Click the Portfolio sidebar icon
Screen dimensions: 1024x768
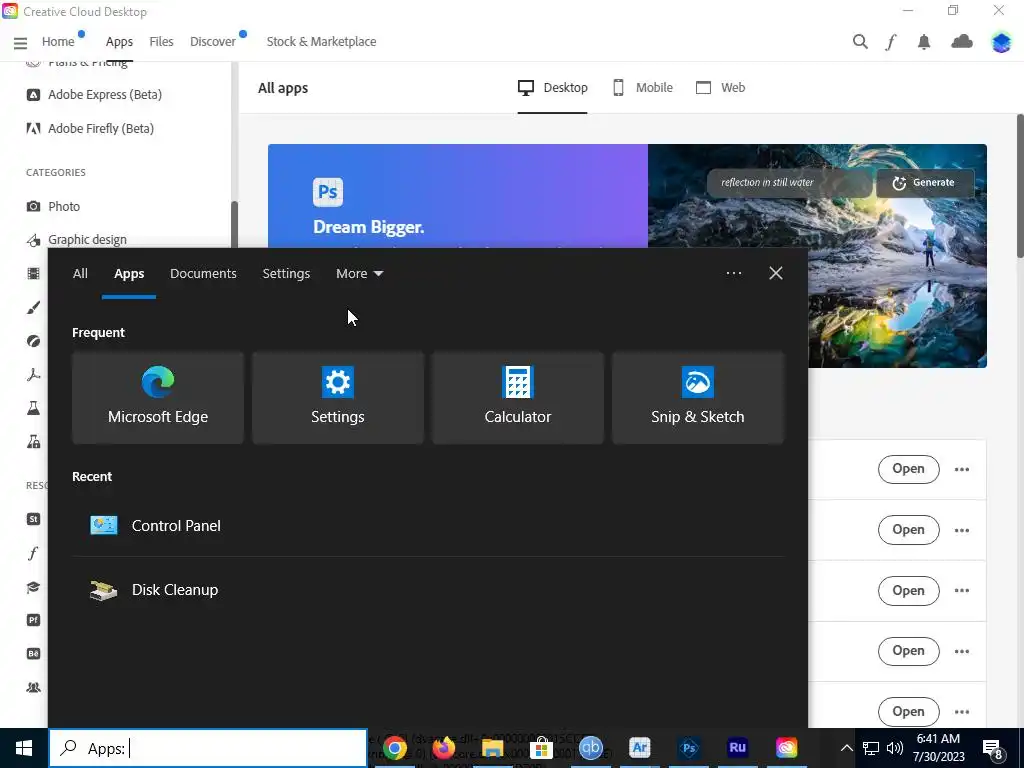tap(33, 620)
